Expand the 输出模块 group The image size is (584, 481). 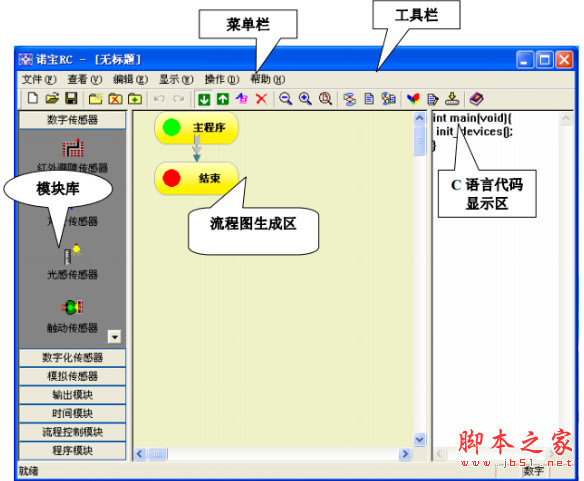click(72, 395)
